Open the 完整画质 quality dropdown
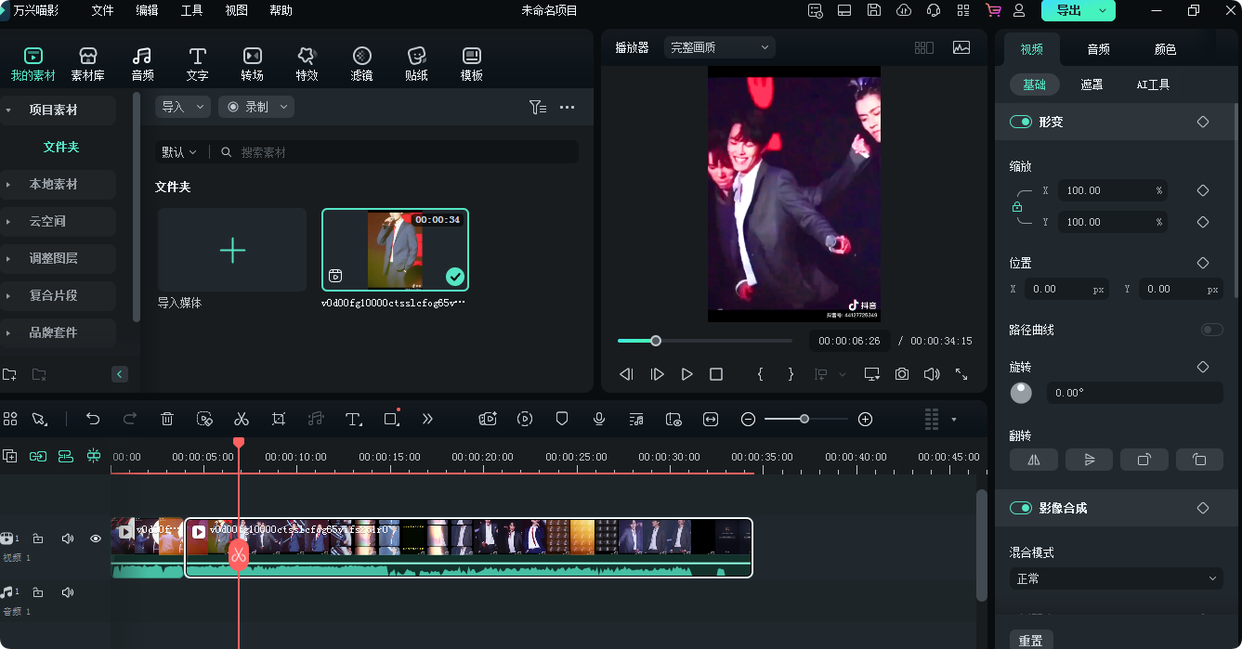Screen dimensions: 1242x649 pyautogui.click(x=719, y=47)
